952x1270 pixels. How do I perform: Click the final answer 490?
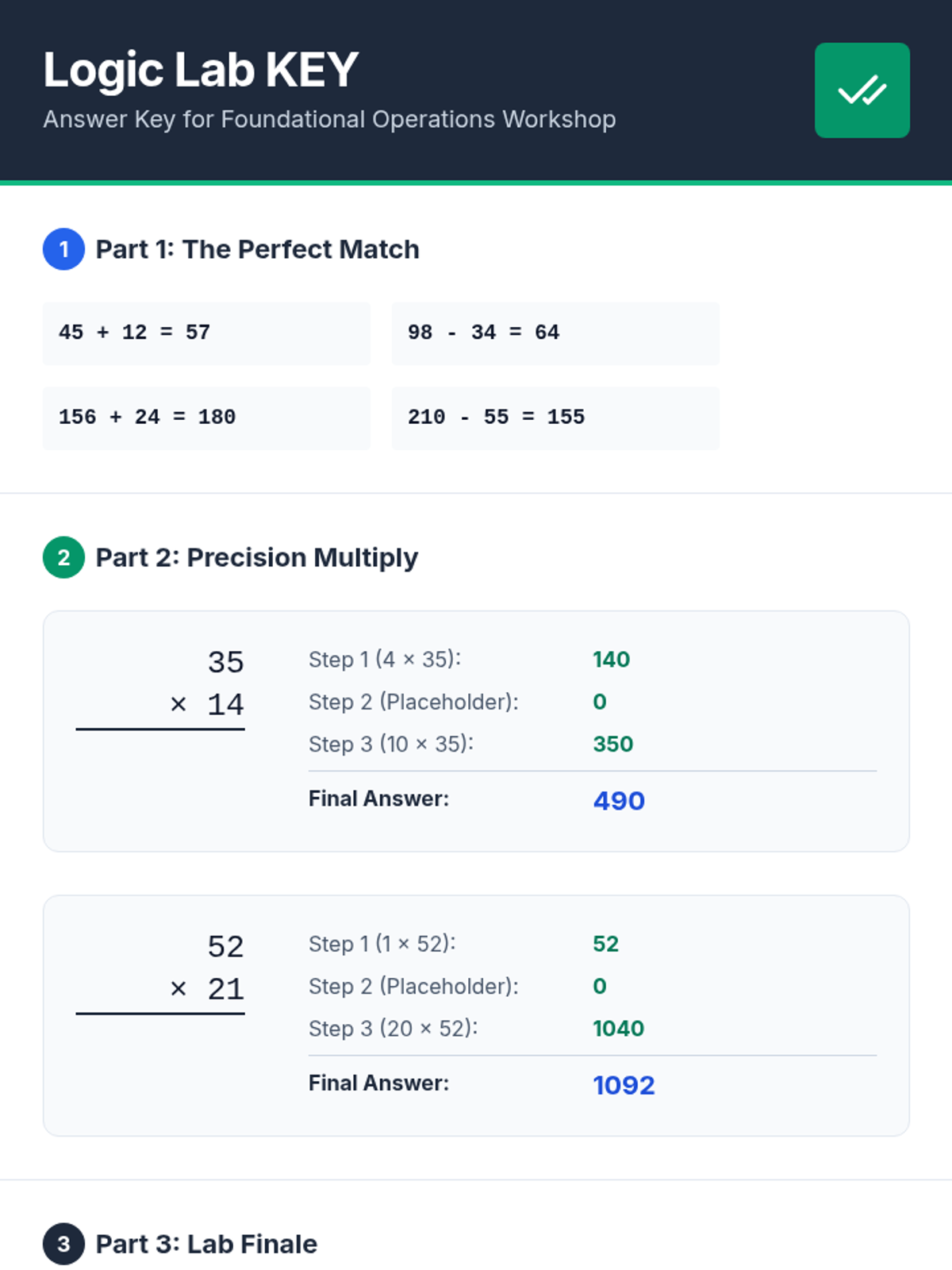point(619,800)
